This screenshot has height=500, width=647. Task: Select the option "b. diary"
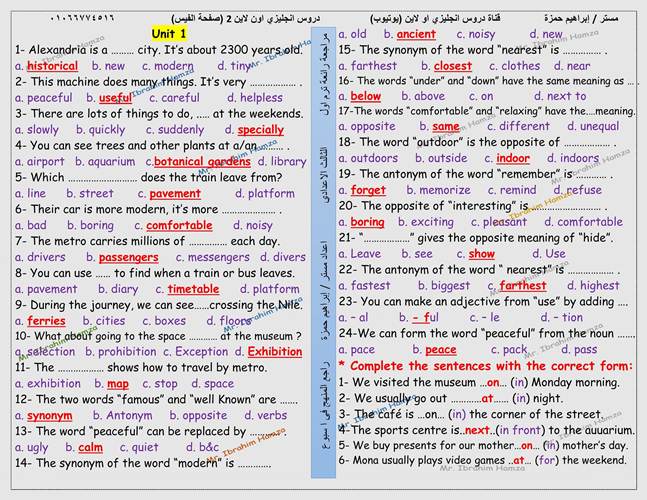point(118,289)
